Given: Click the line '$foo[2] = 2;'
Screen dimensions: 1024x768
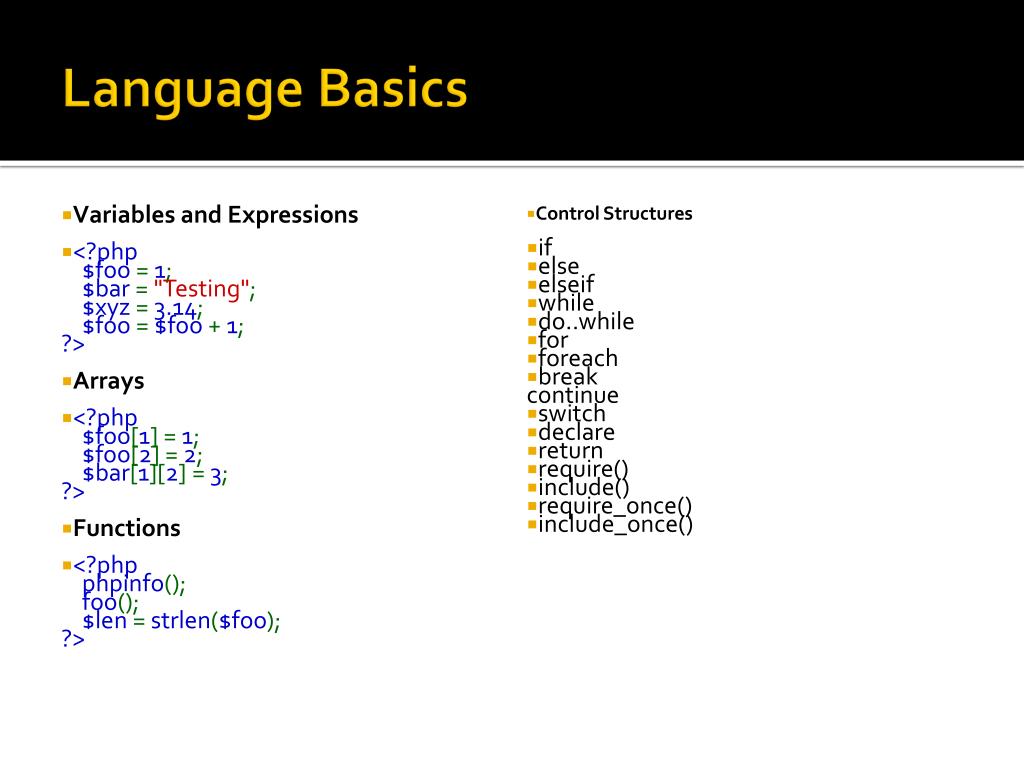Looking at the screenshot, I should [x=142, y=455].
